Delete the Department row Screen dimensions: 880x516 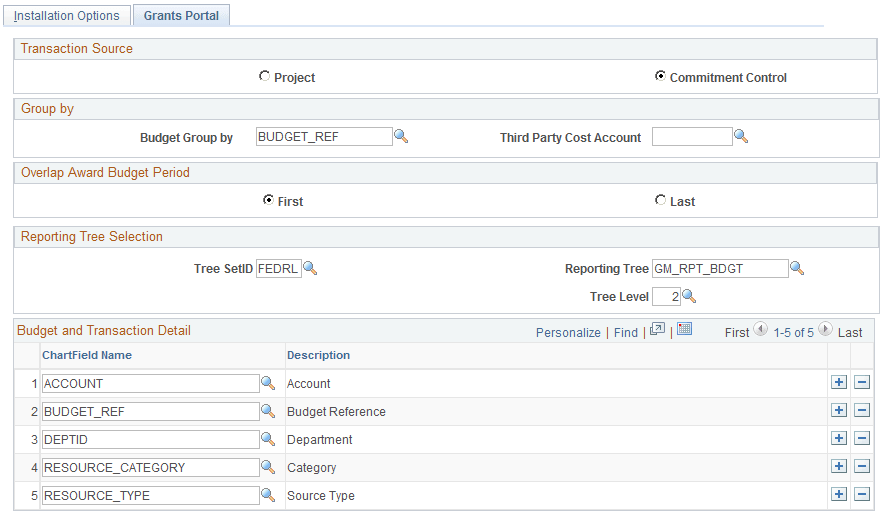coord(862,439)
